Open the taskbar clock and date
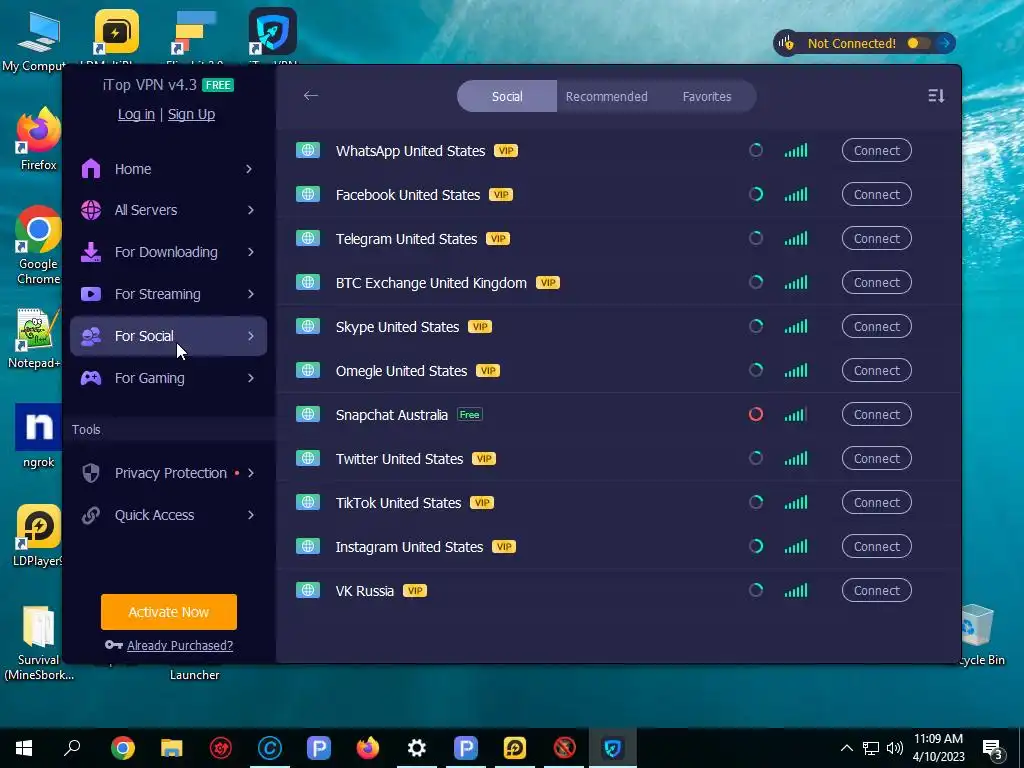 click(x=938, y=748)
